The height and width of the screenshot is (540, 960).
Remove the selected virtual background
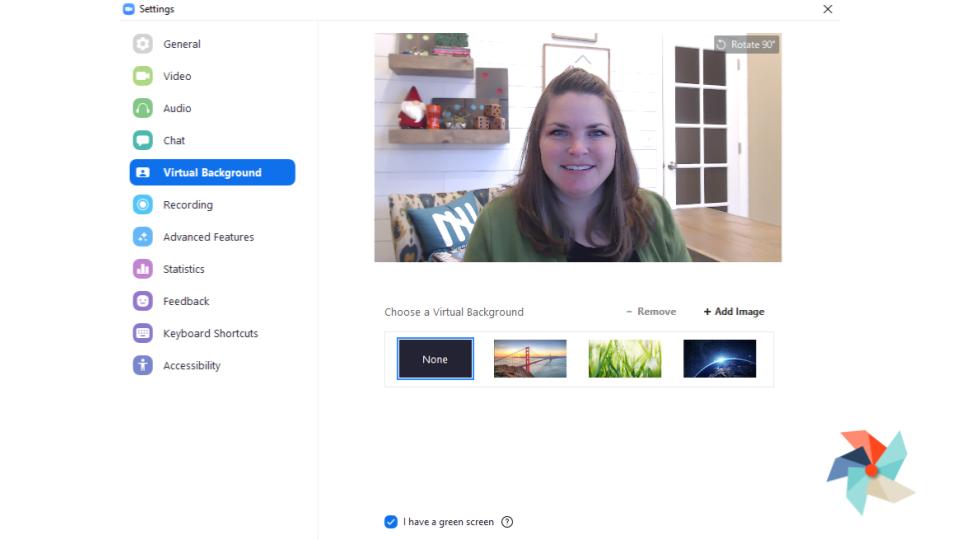(x=651, y=312)
